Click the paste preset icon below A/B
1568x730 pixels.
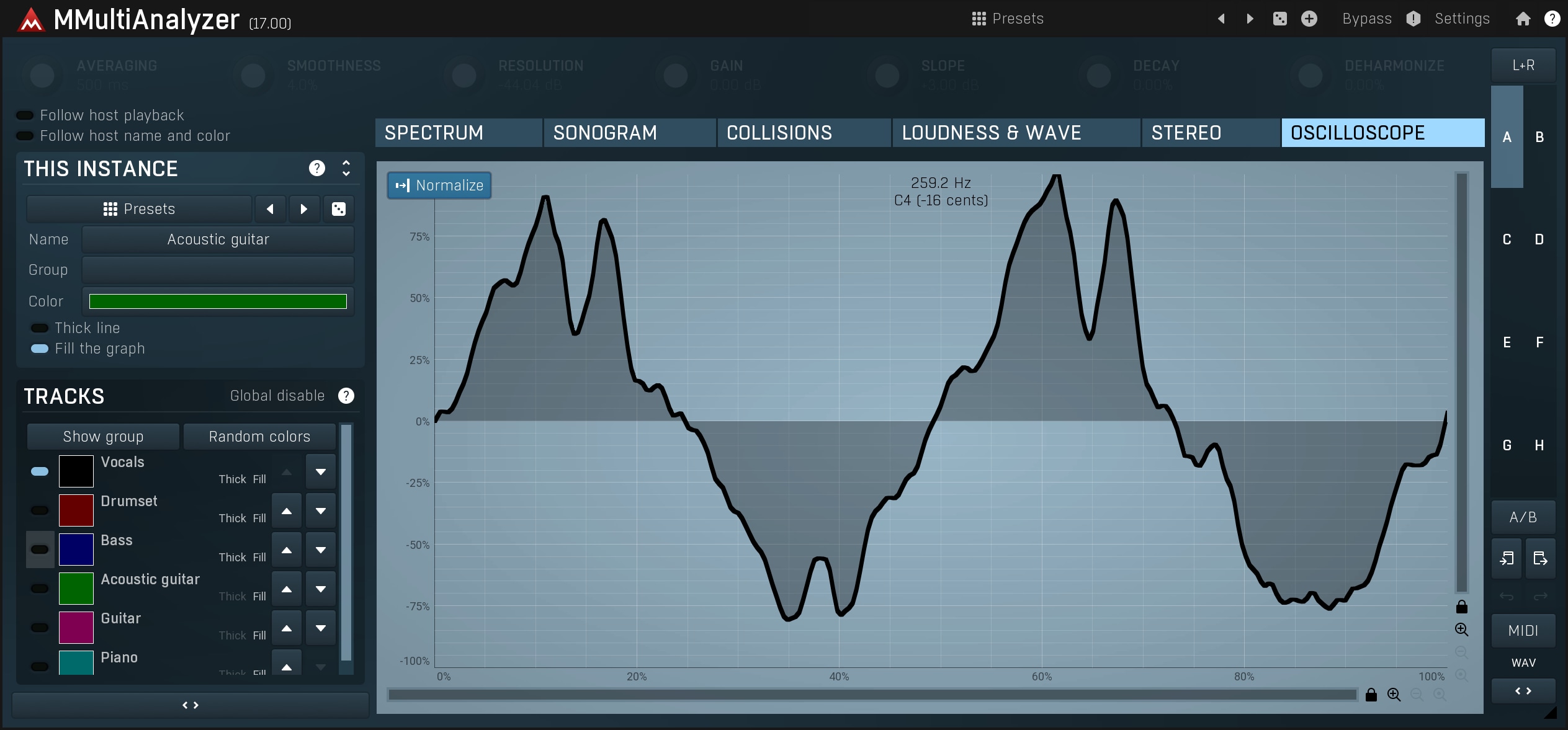point(1540,559)
